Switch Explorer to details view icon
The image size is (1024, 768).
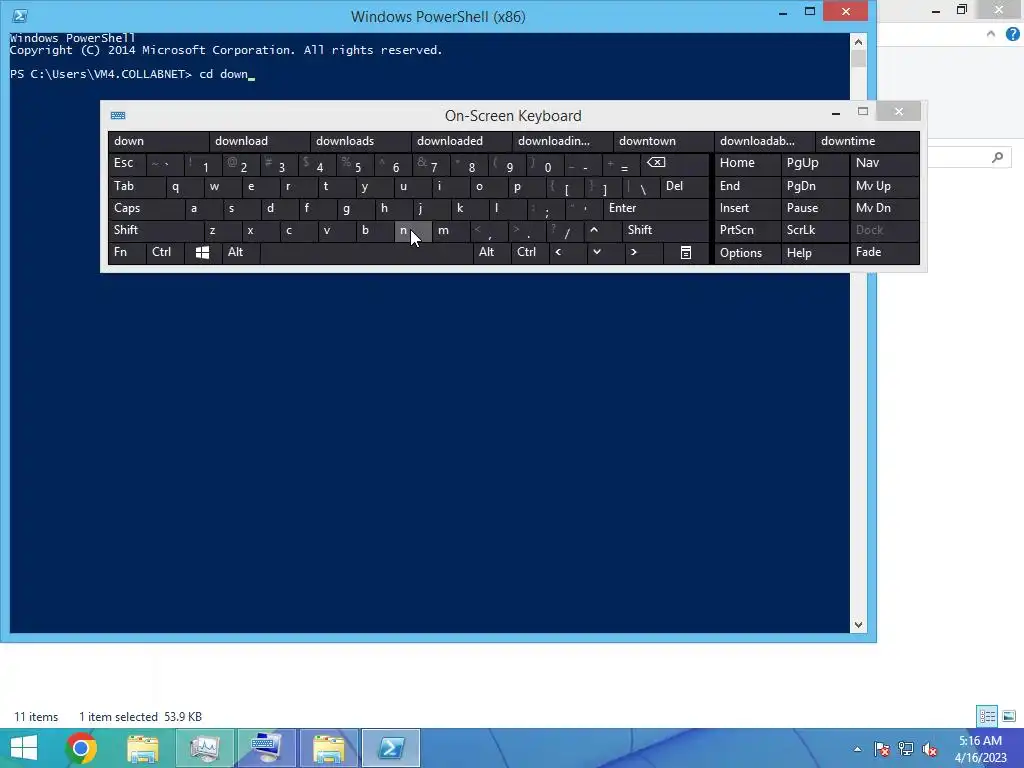point(987,716)
